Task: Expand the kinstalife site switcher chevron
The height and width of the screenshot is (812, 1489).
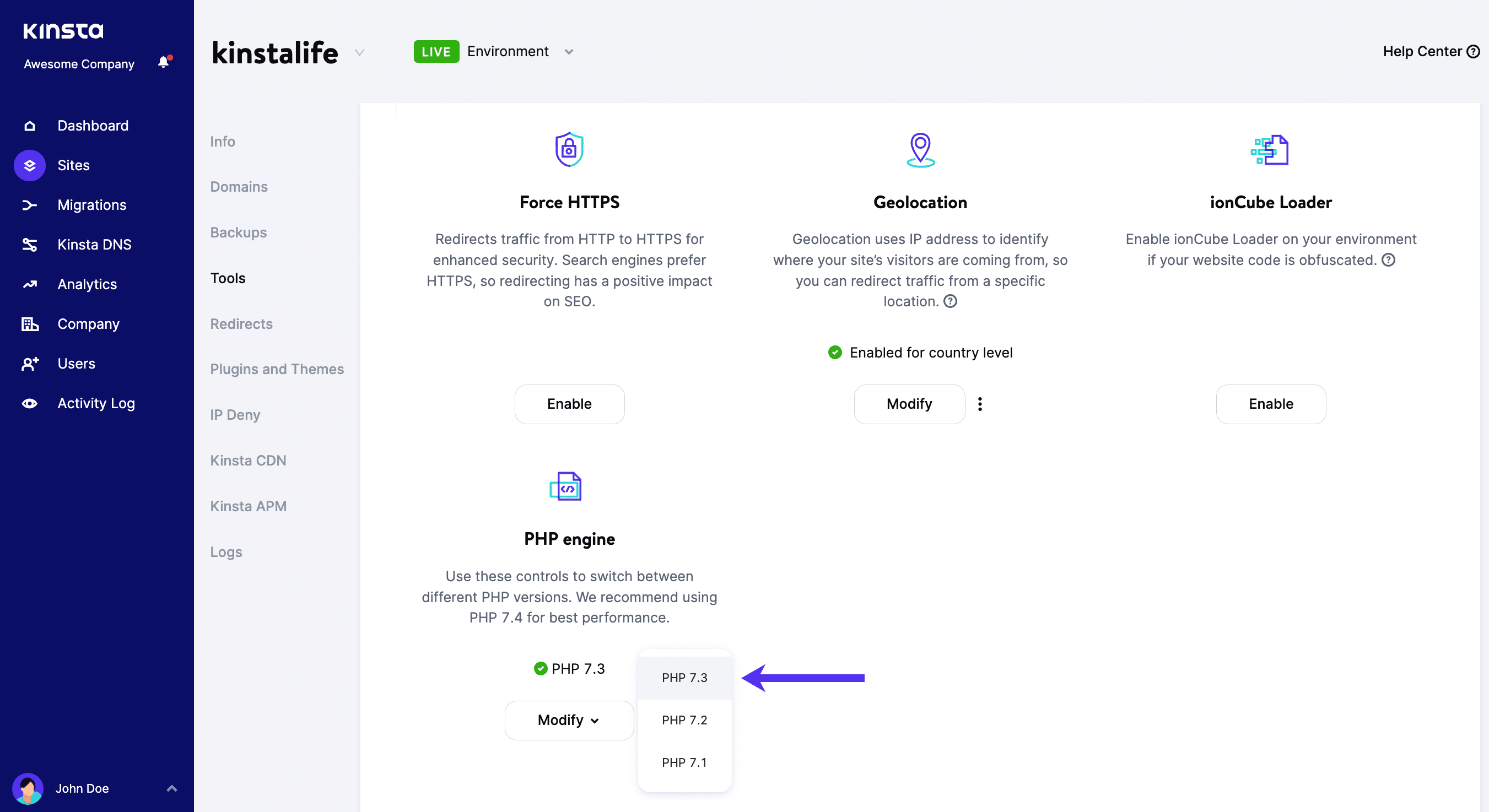Action: click(359, 52)
